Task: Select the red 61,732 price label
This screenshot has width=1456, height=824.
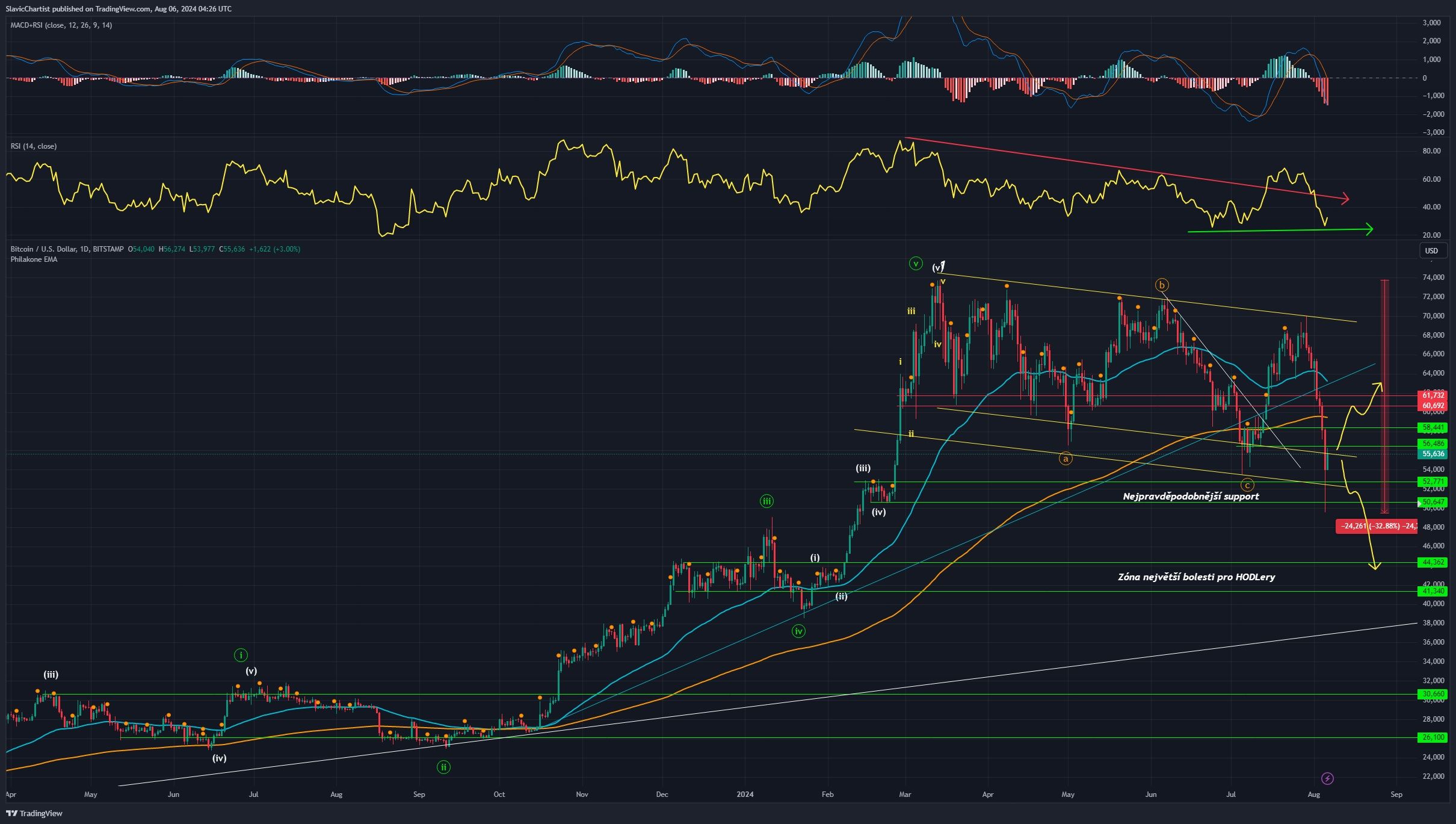Action: click(x=1433, y=395)
